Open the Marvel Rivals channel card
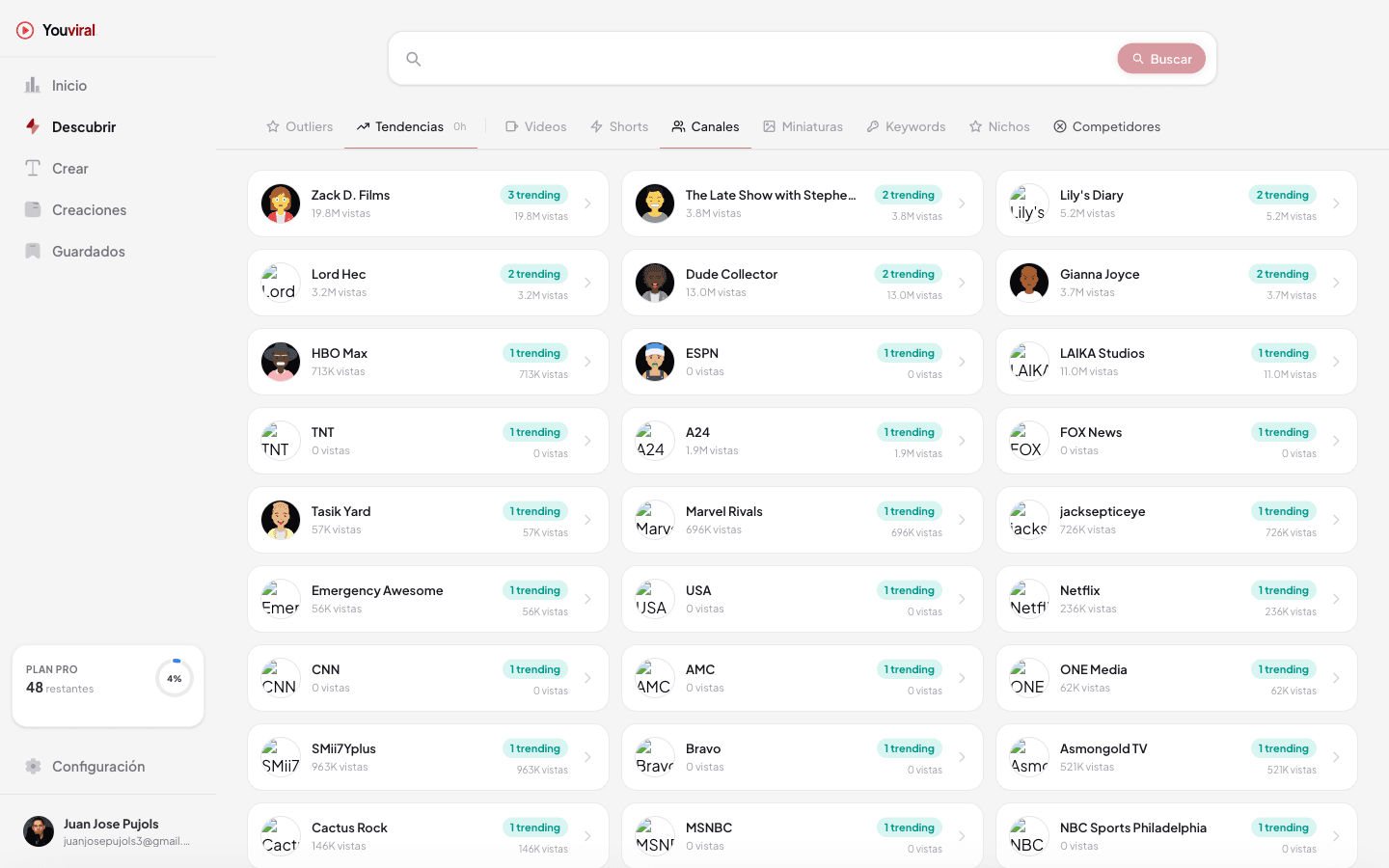 pos(803,520)
